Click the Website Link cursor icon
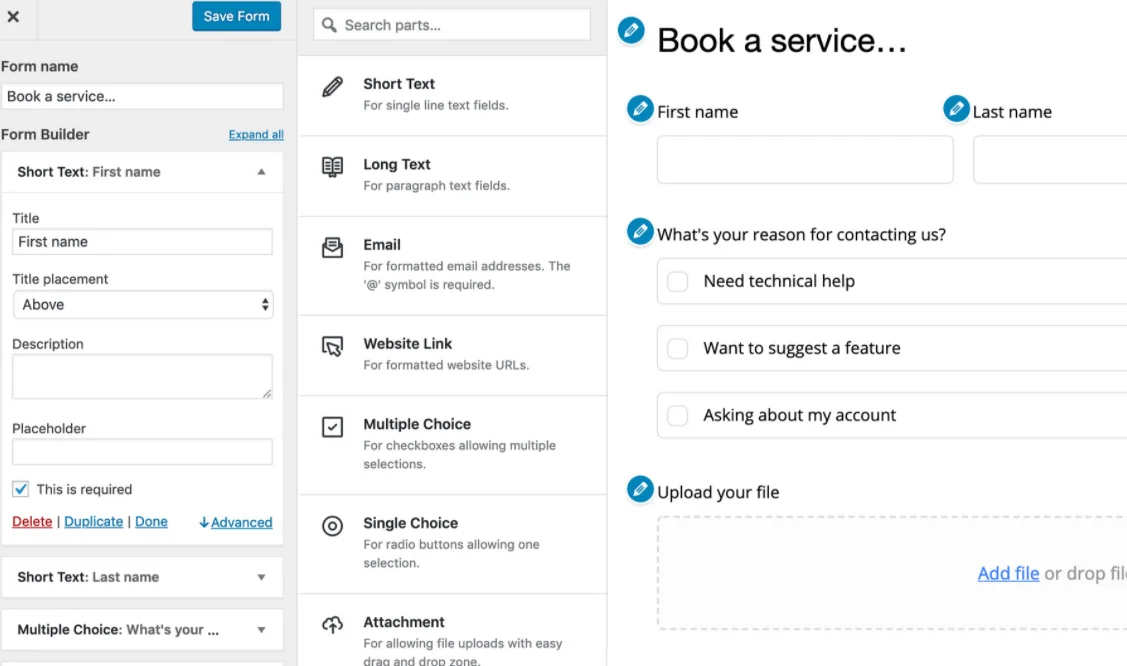Screen dimensions: 1127x666 pyautogui.click(x=332, y=347)
